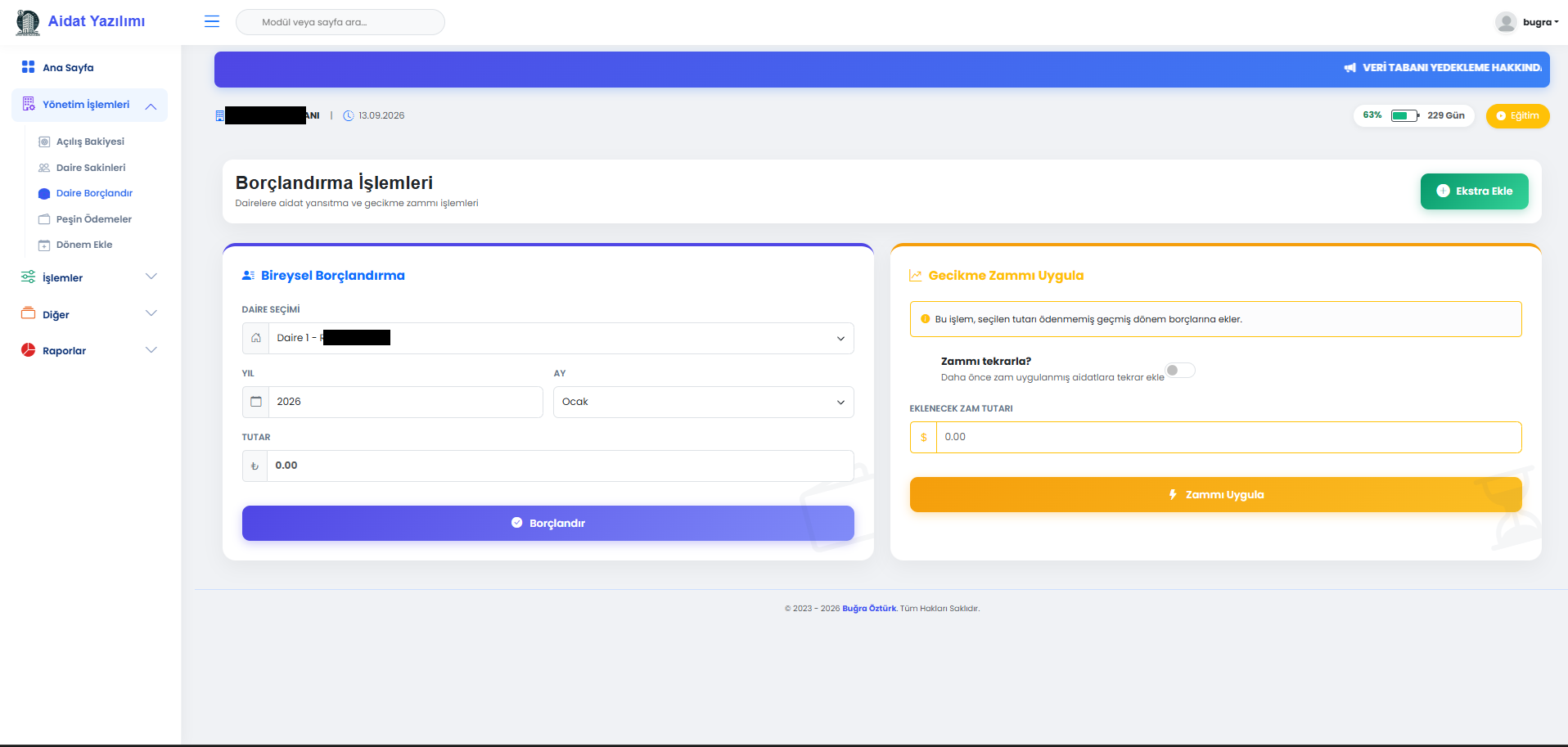1568x747 pixels.
Task: Click the Aidat Yazılımı logo icon
Action: 28,22
